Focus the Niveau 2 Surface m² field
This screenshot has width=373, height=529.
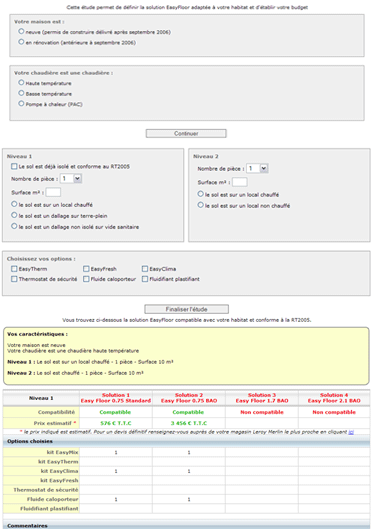tap(240, 182)
